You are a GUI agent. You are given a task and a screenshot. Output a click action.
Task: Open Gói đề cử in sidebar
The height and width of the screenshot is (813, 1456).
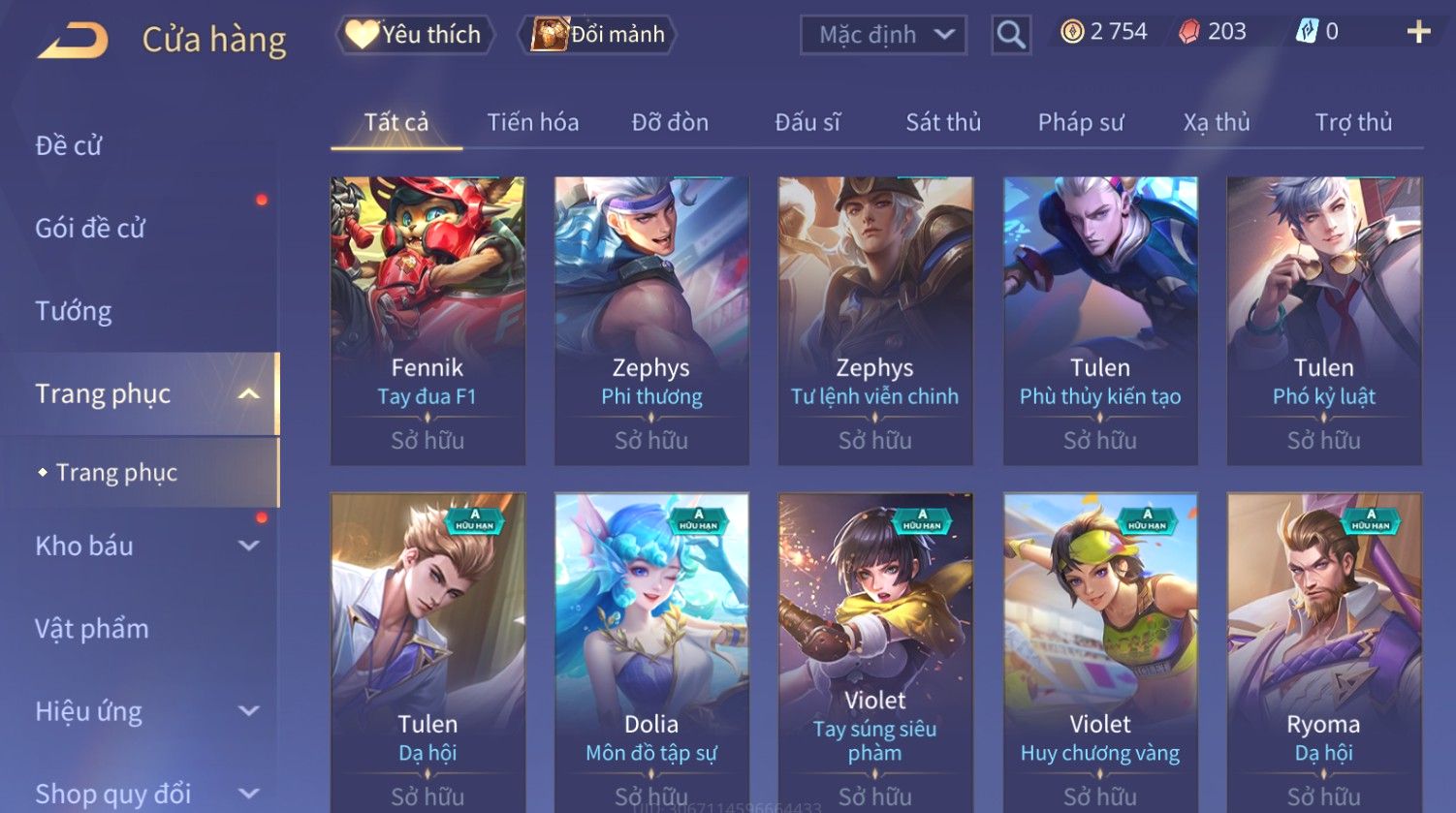[90, 229]
